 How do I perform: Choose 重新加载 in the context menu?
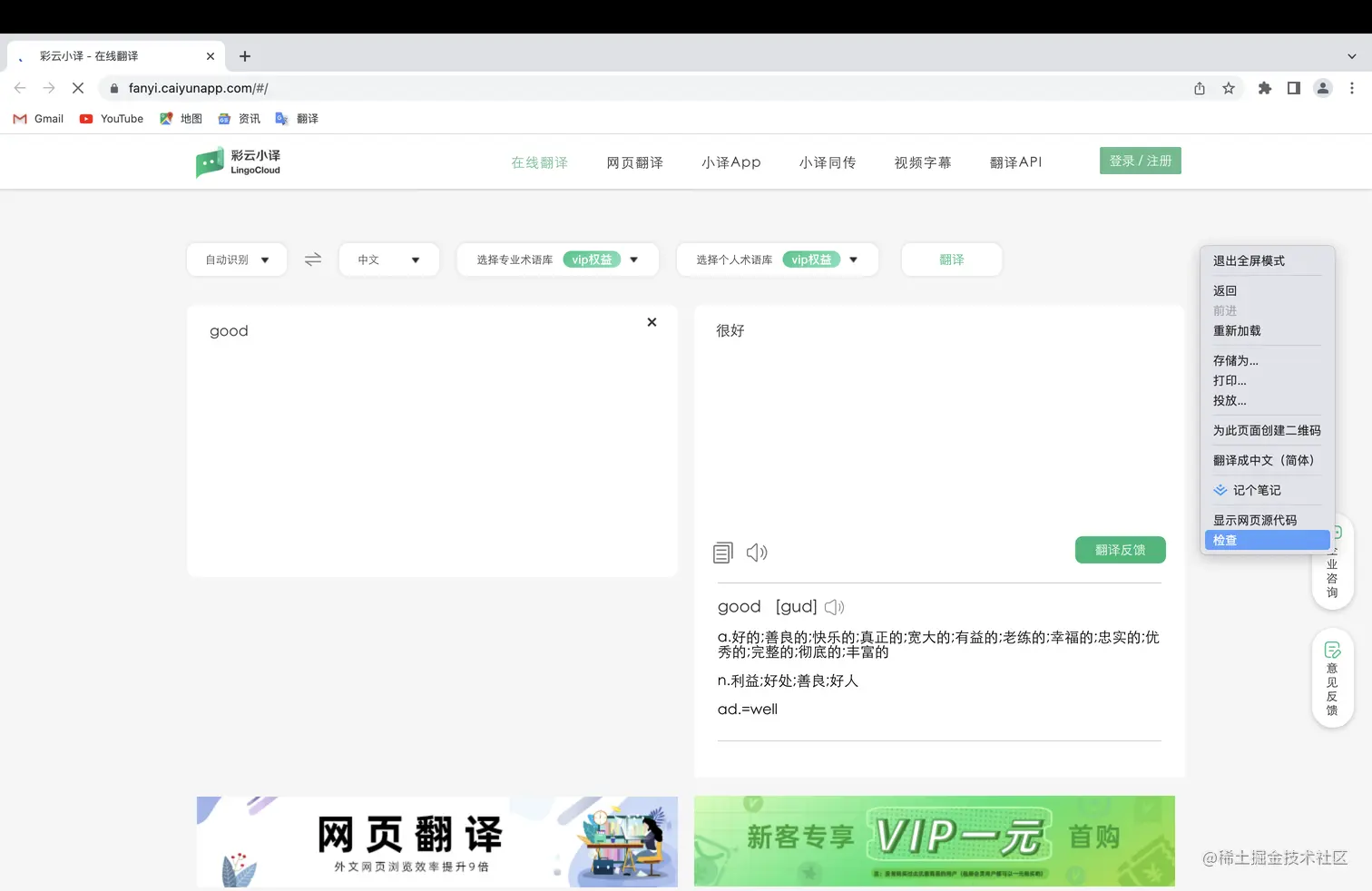click(x=1237, y=330)
